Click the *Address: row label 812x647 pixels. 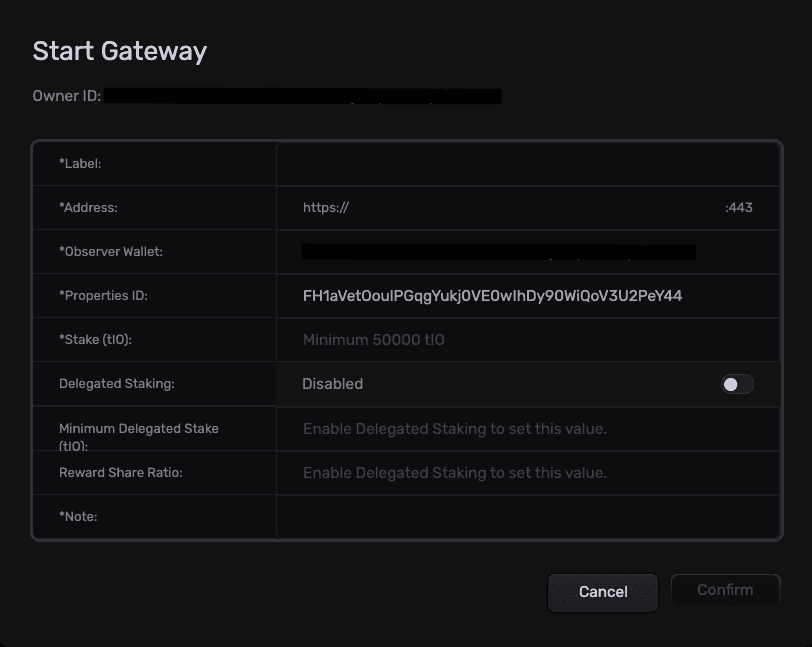88,208
